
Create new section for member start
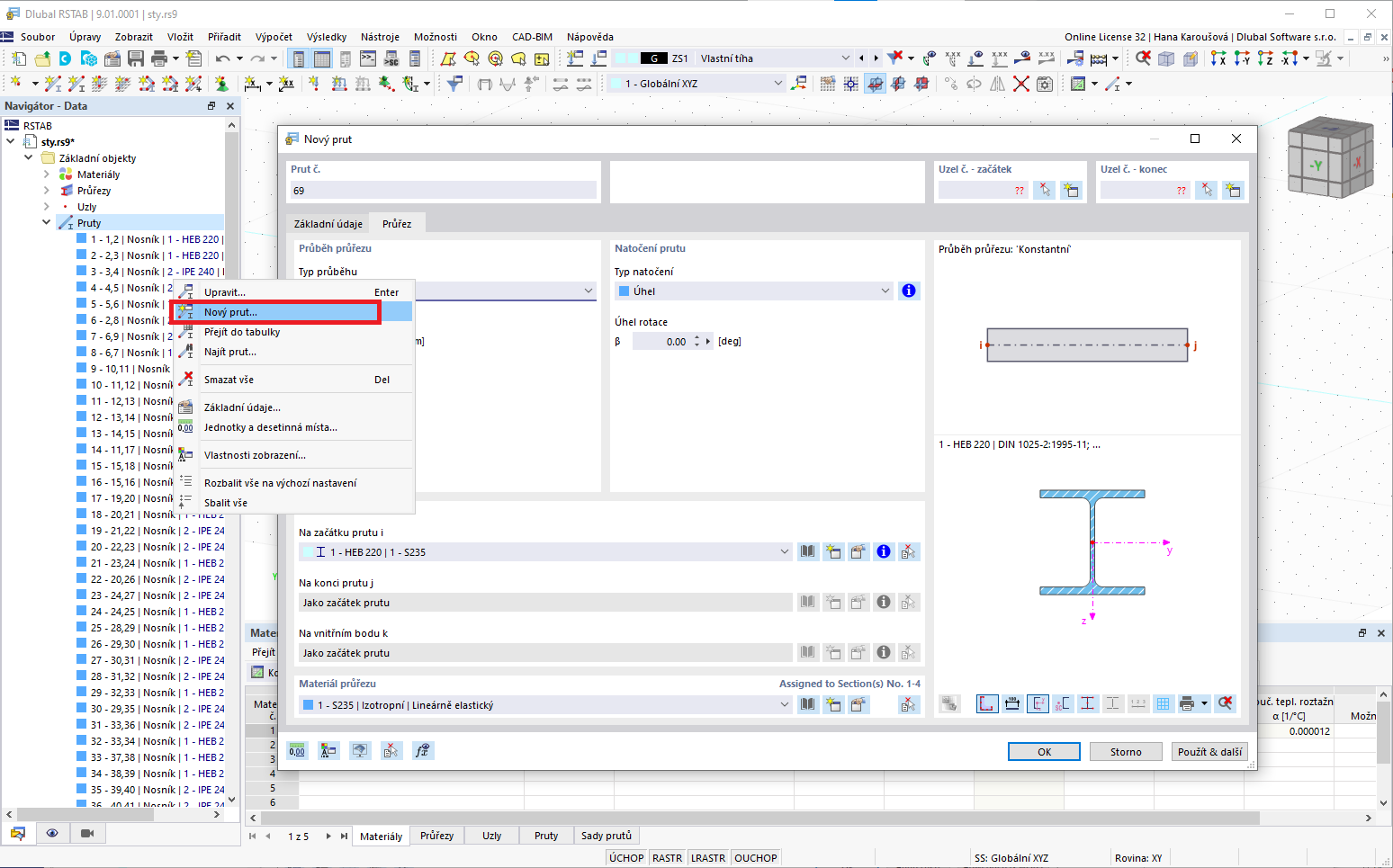tap(833, 551)
